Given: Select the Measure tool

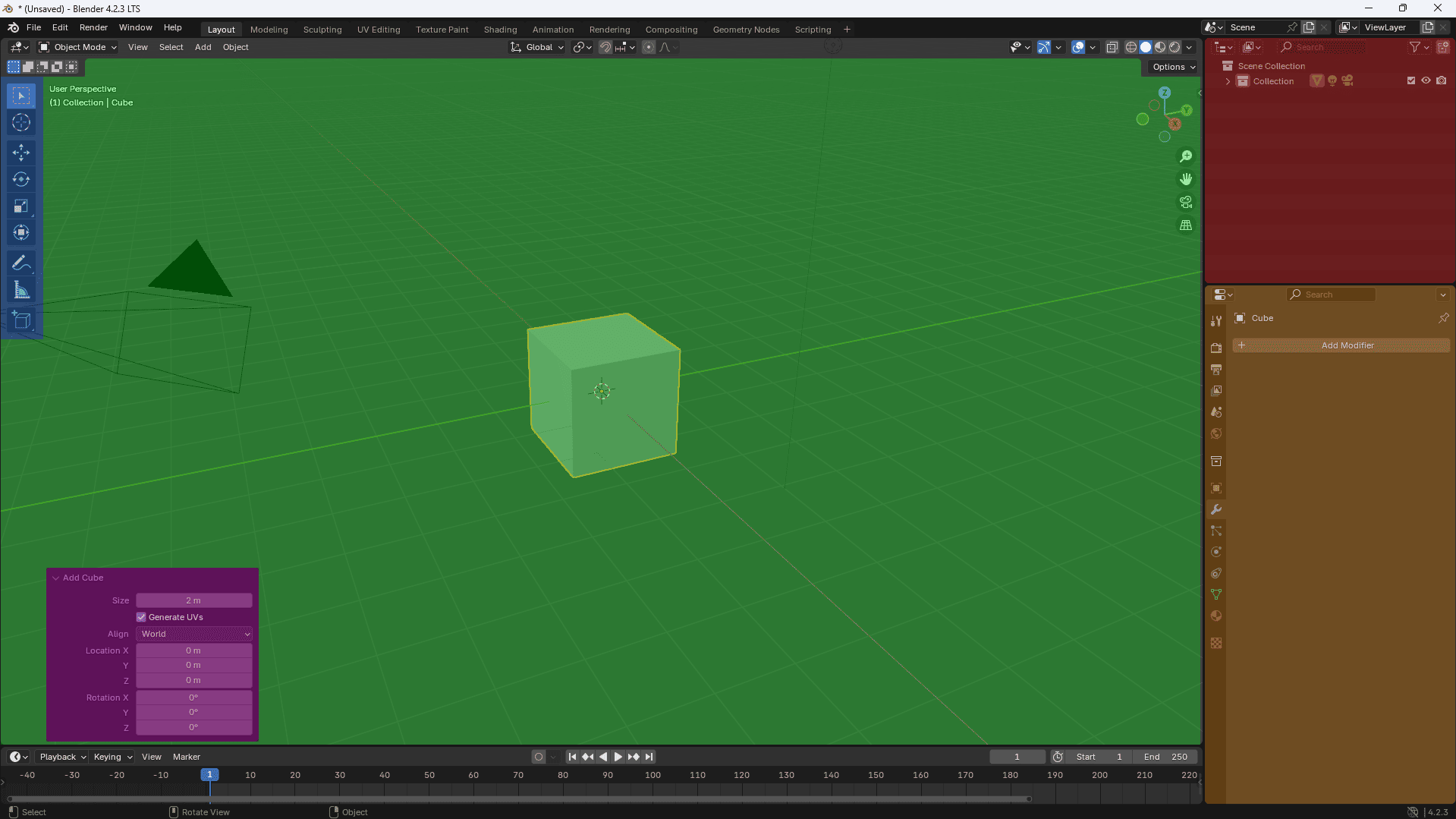Looking at the screenshot, I should pos(21,291).
